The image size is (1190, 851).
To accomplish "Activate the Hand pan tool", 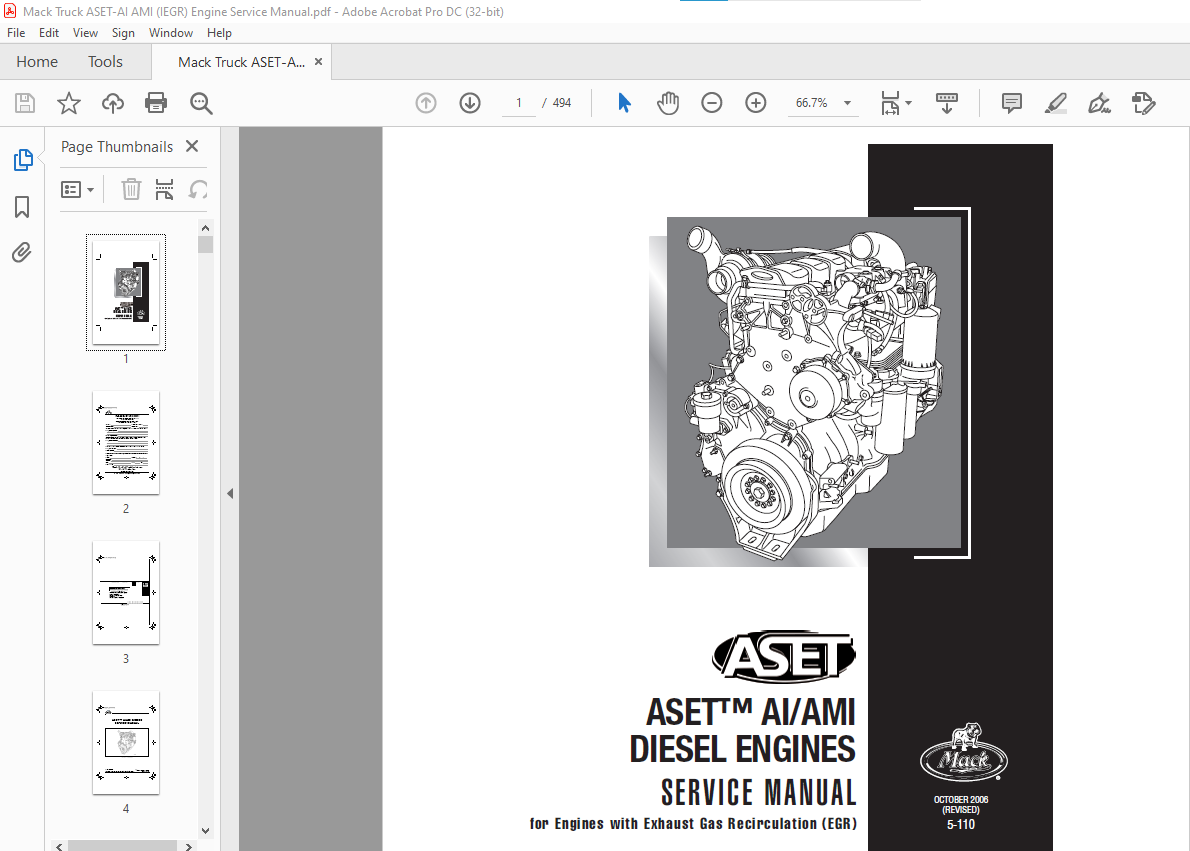I will (x=668, y=102).
